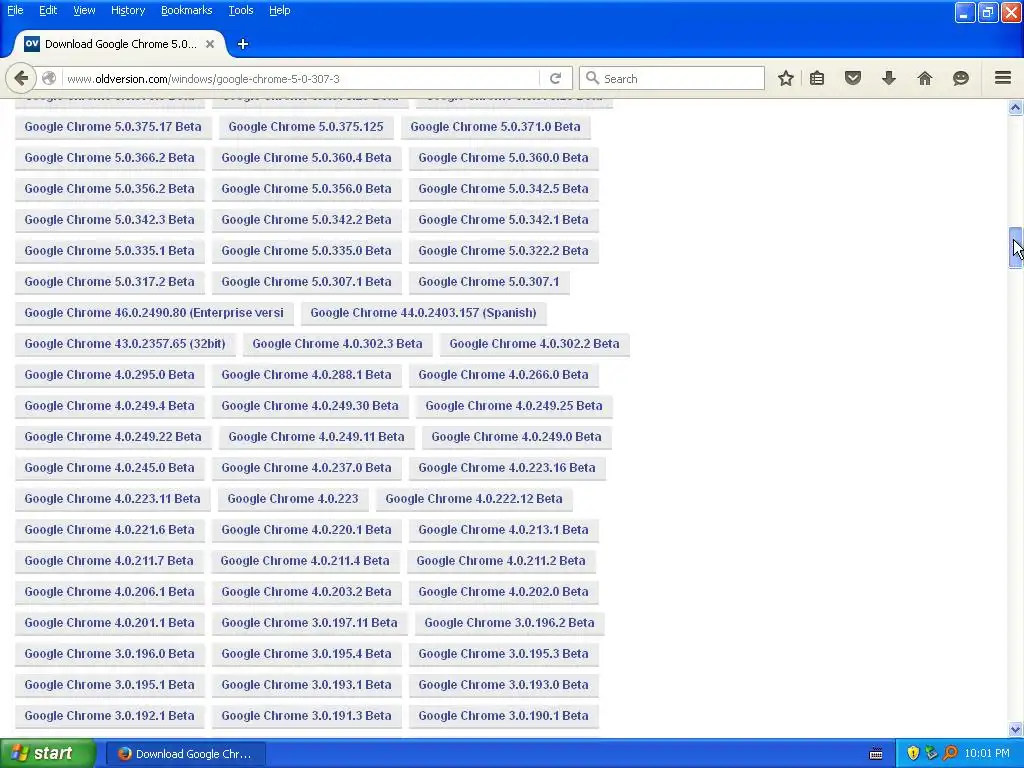Open Google Chrome 4.0.249.30 Beta link
This screenshot has height=768, width=1024.
tap(310, 406)
